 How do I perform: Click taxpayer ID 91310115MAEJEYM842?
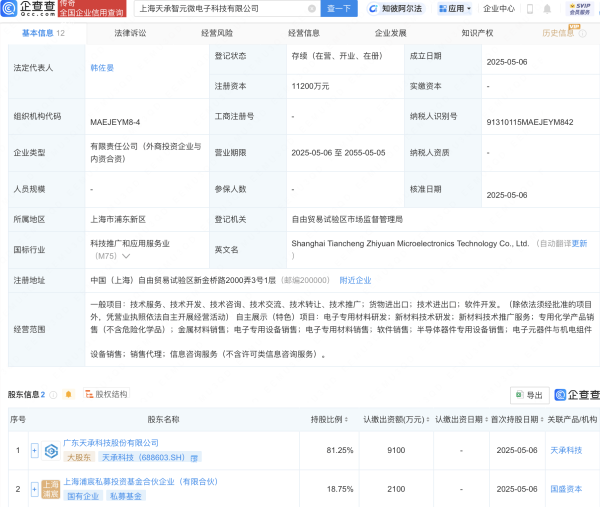click(x=530, y=122)
